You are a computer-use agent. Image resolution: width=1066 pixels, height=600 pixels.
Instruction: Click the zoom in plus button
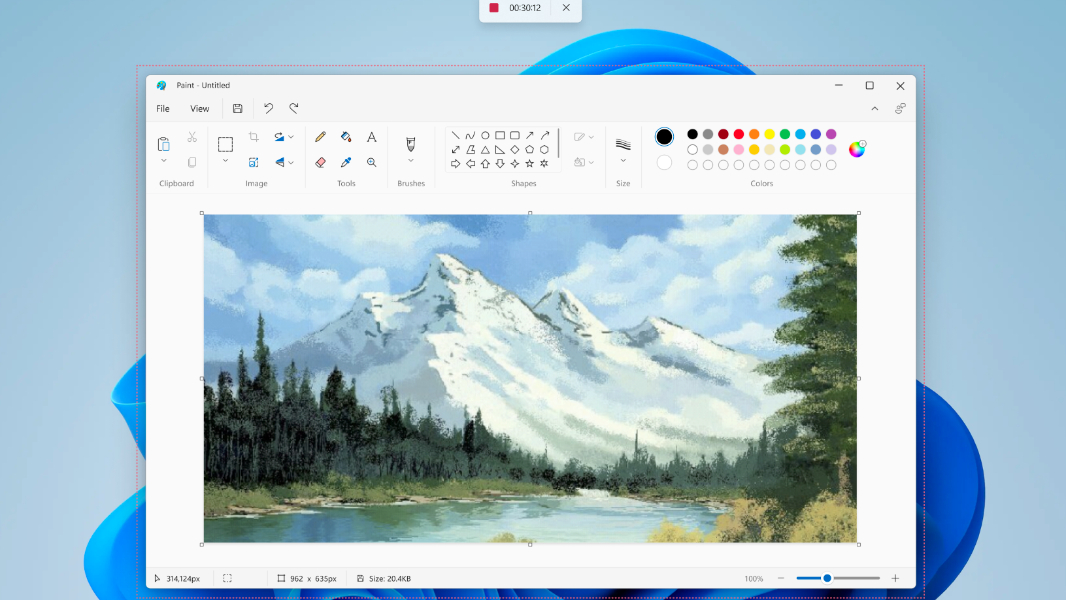point(895,578)
